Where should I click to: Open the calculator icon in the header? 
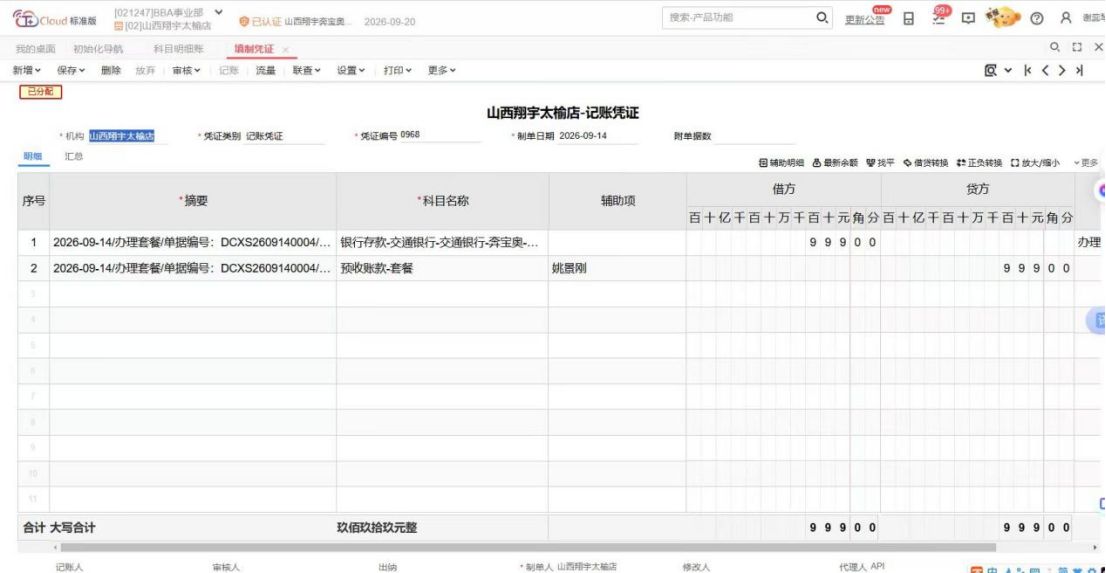tap(908, 19)
